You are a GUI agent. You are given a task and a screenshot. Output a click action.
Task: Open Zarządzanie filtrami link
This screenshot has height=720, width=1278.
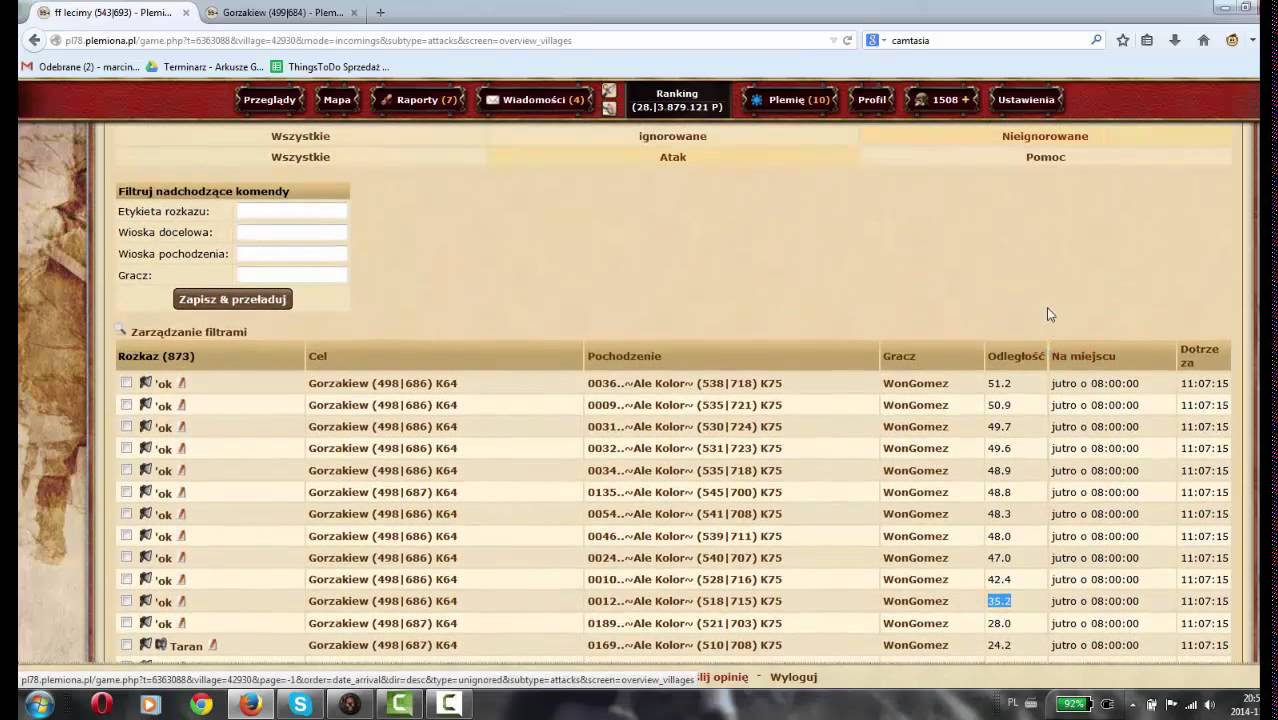coord(189,332)
